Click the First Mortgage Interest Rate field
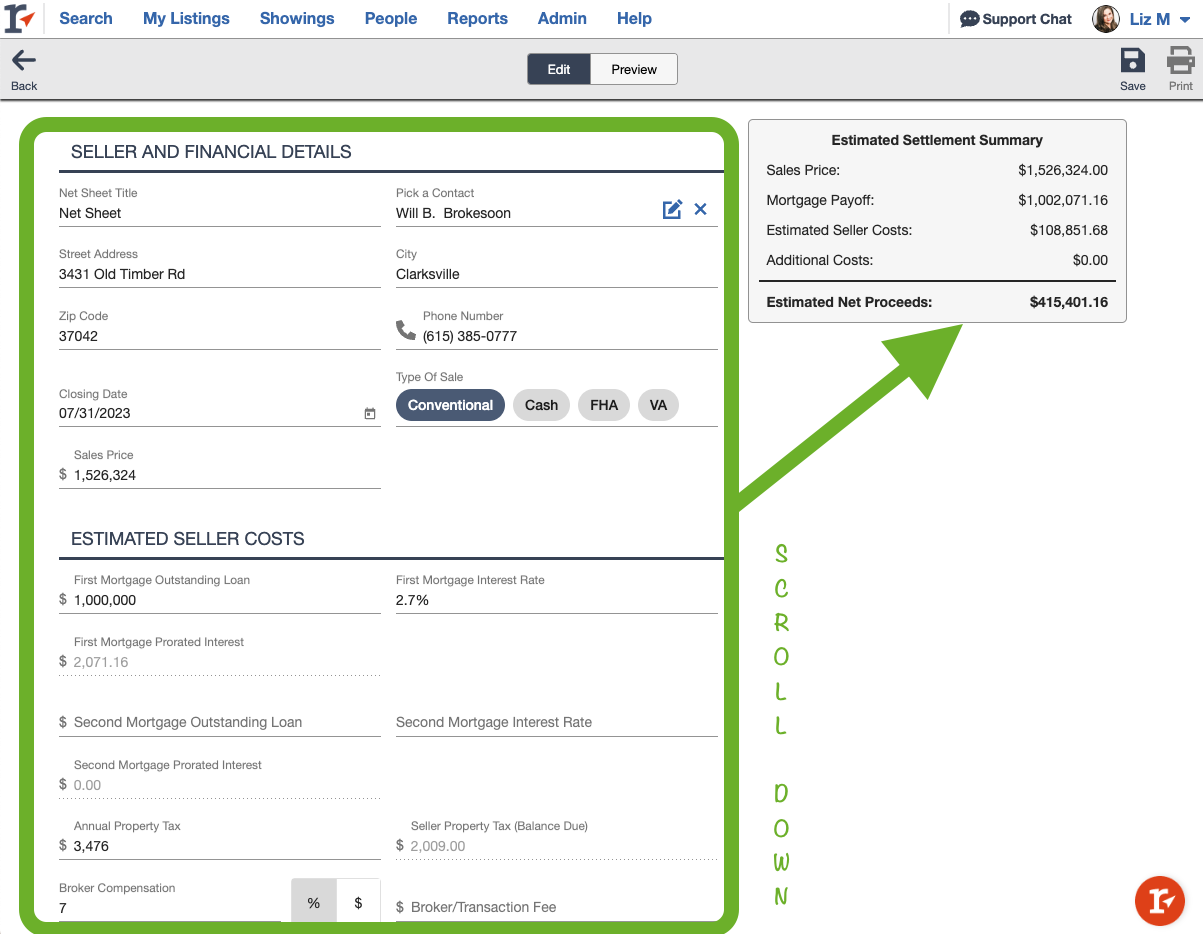This screenshot has height=934, width=1203. click(x=556, y=600)
